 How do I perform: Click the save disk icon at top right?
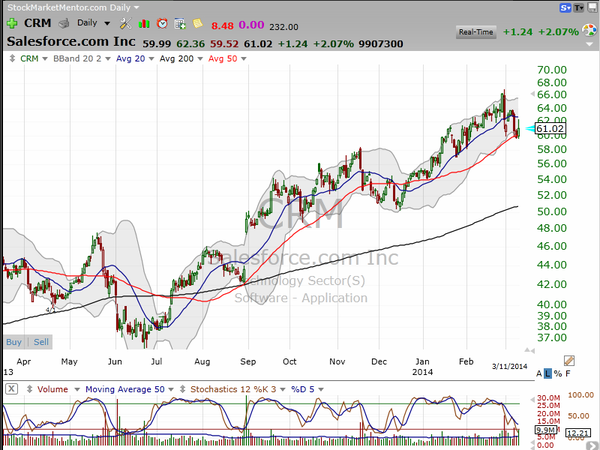coord(592,8)
